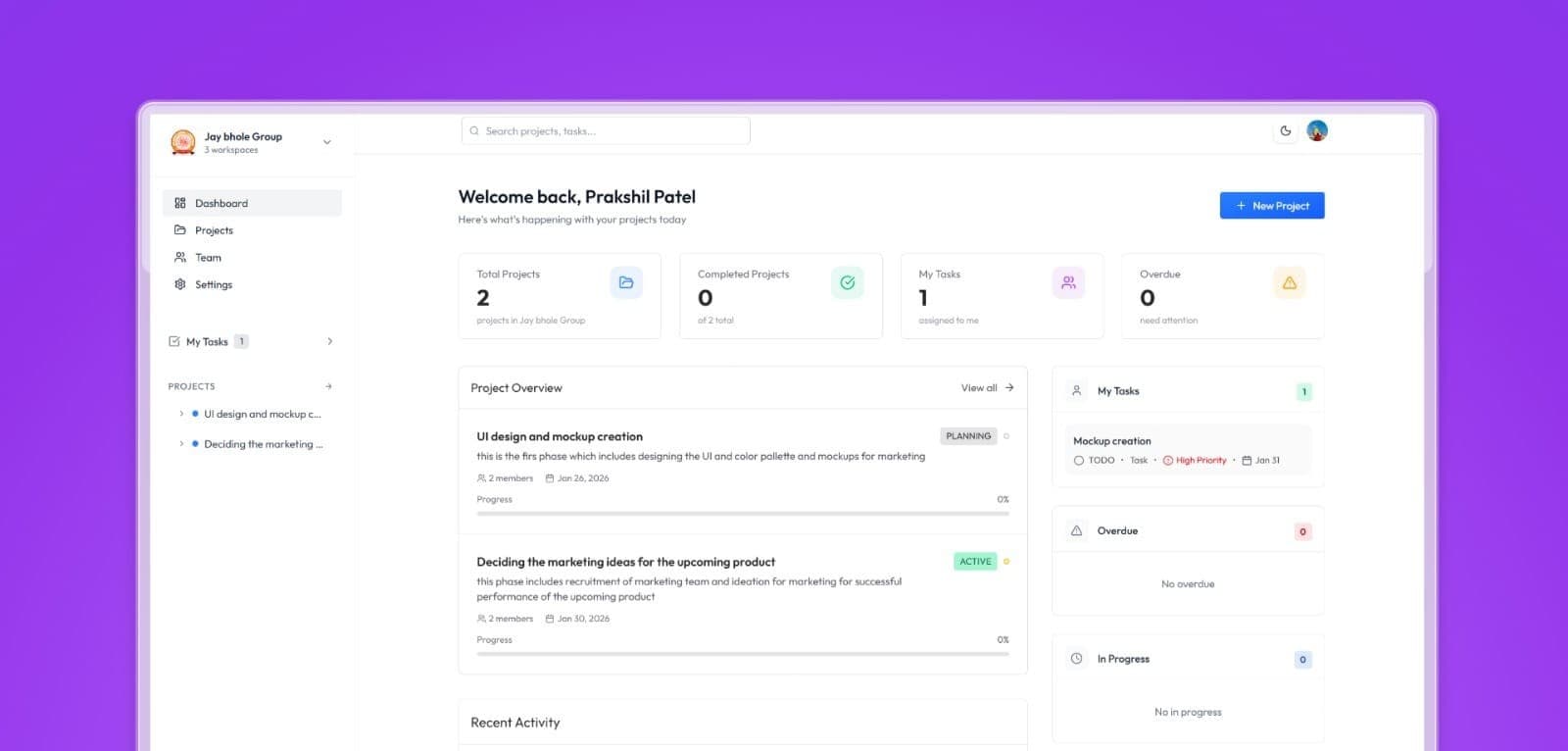Click the ACTIVE status badge

pyautogui.click(x=975, y=562)
